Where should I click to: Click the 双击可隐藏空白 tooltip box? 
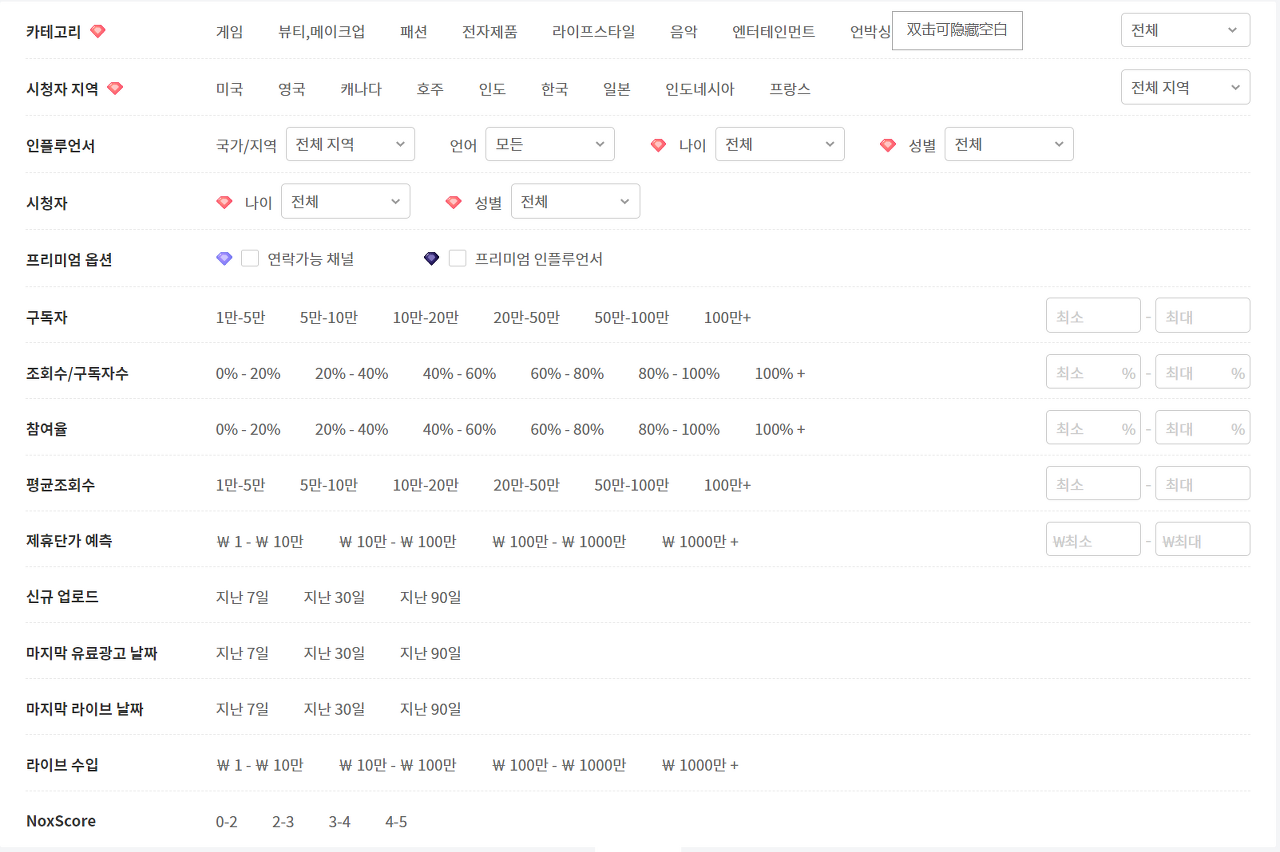pos(957,30)
